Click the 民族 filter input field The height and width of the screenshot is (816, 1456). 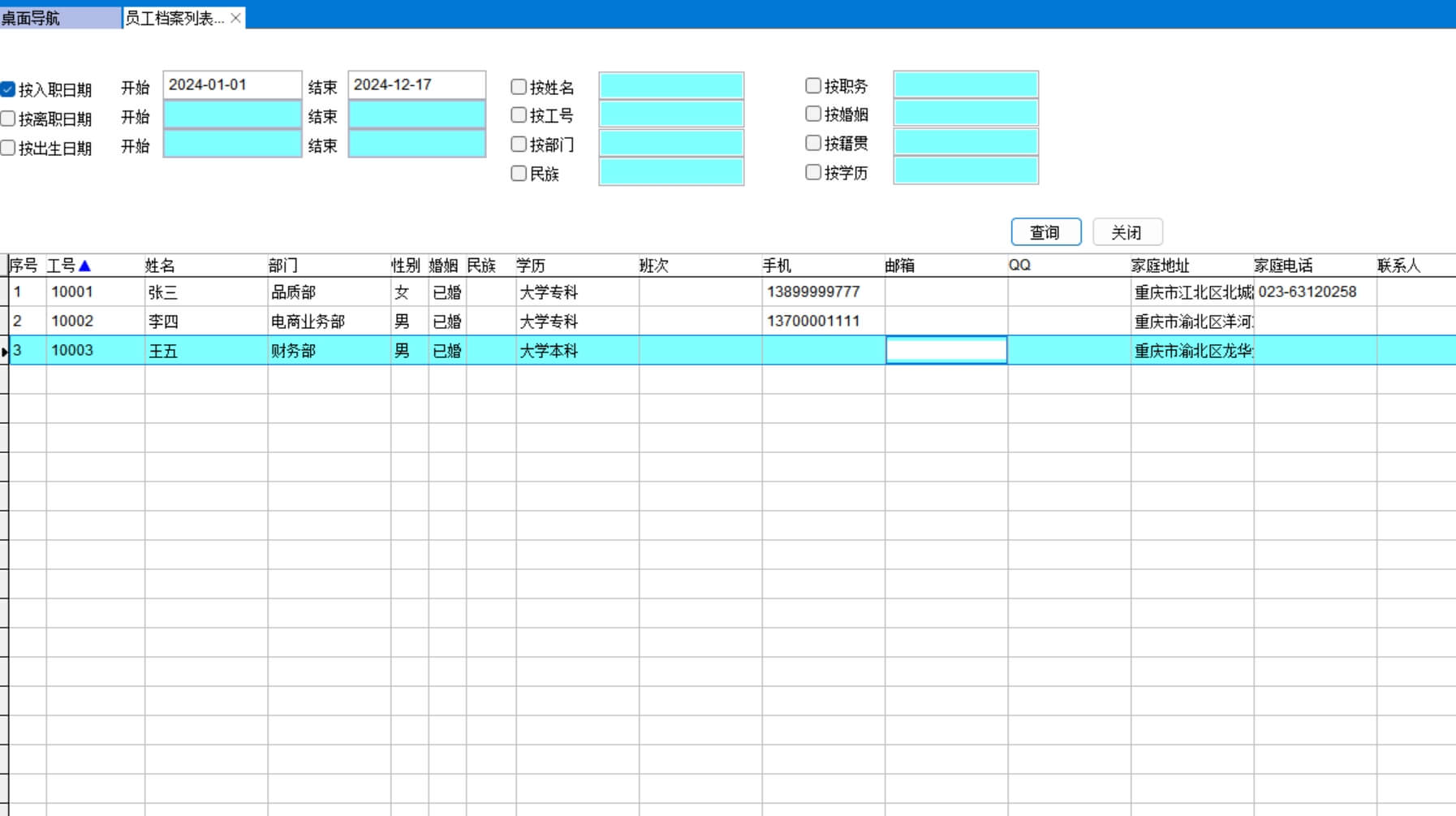[670, 173]
